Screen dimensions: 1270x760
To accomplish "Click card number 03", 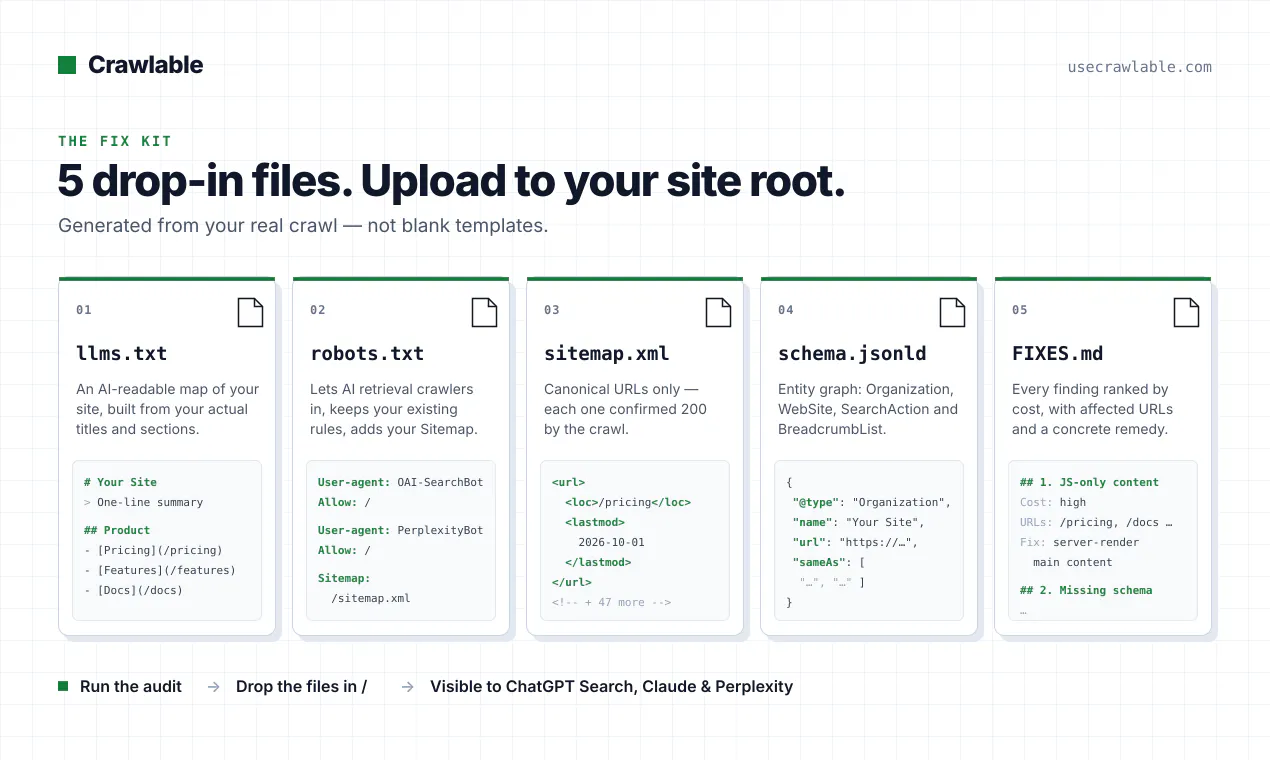I will [552, 310].
